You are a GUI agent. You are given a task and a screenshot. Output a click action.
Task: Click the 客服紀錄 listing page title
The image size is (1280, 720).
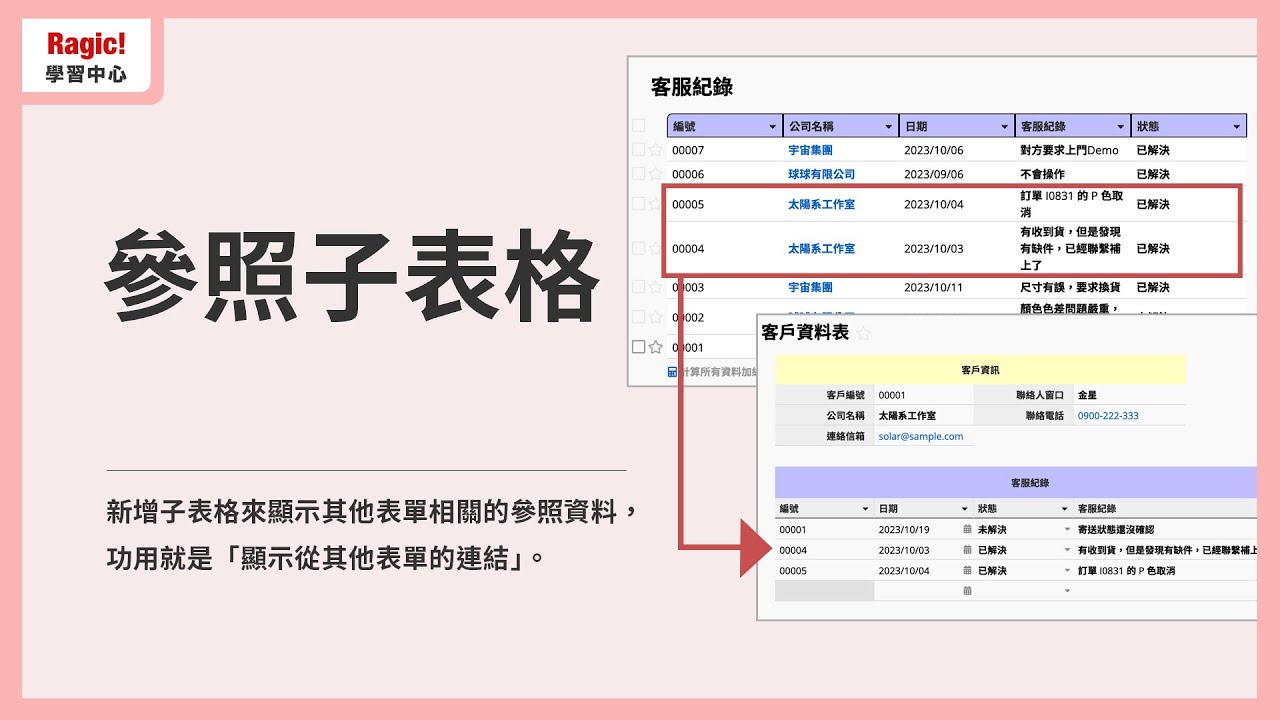point(692,87)
